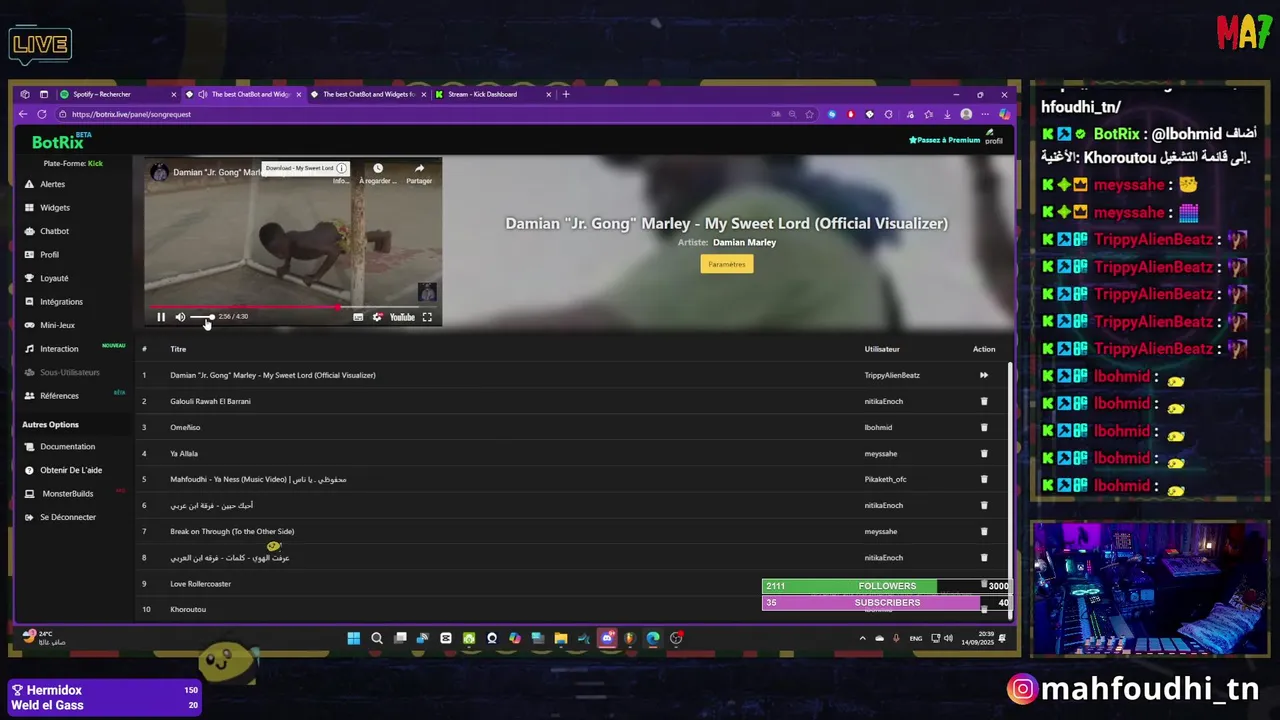The width and height of the screenshot is (1280, 720).
Task: Close the Spotify – Rechercher tab
Action: pyautogui.click(x=174, y=94)
